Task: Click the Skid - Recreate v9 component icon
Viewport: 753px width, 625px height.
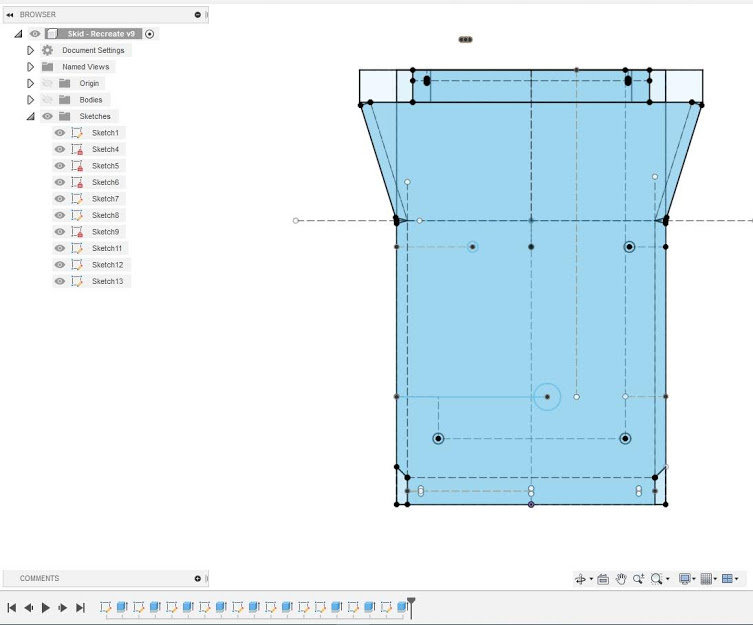Action: coord(52,34)
